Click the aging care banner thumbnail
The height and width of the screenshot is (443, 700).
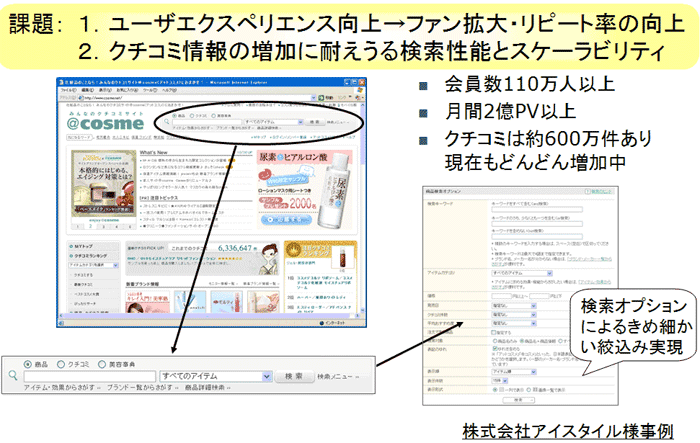(104, 183)
